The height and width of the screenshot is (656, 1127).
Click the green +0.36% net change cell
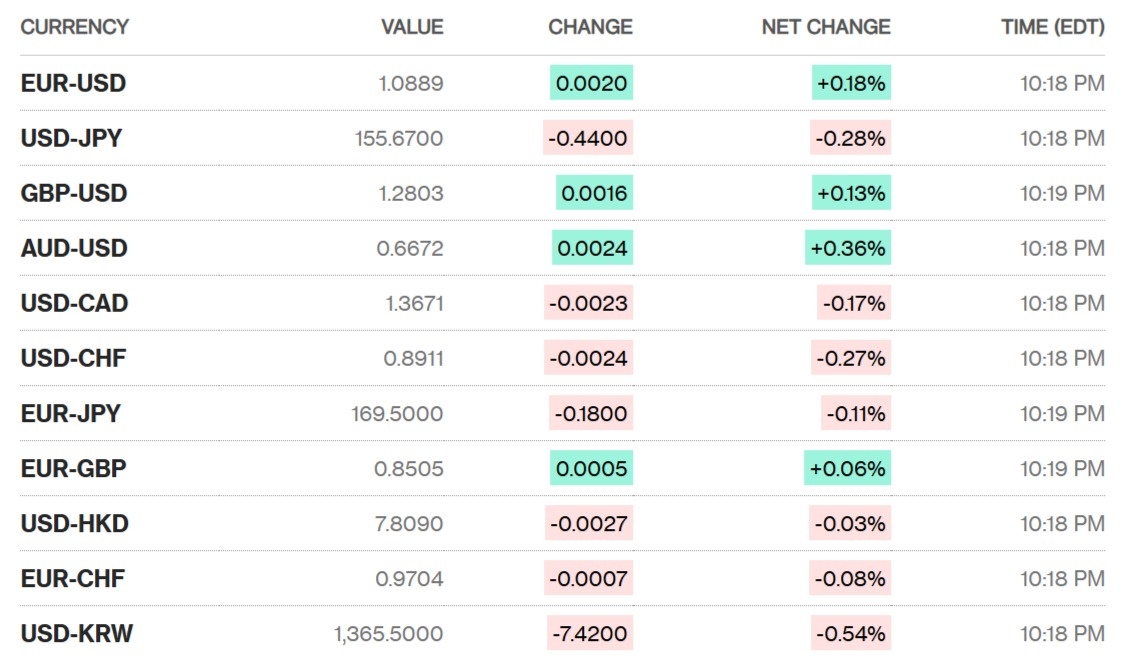pyautogui.click(x=848, y=248)
